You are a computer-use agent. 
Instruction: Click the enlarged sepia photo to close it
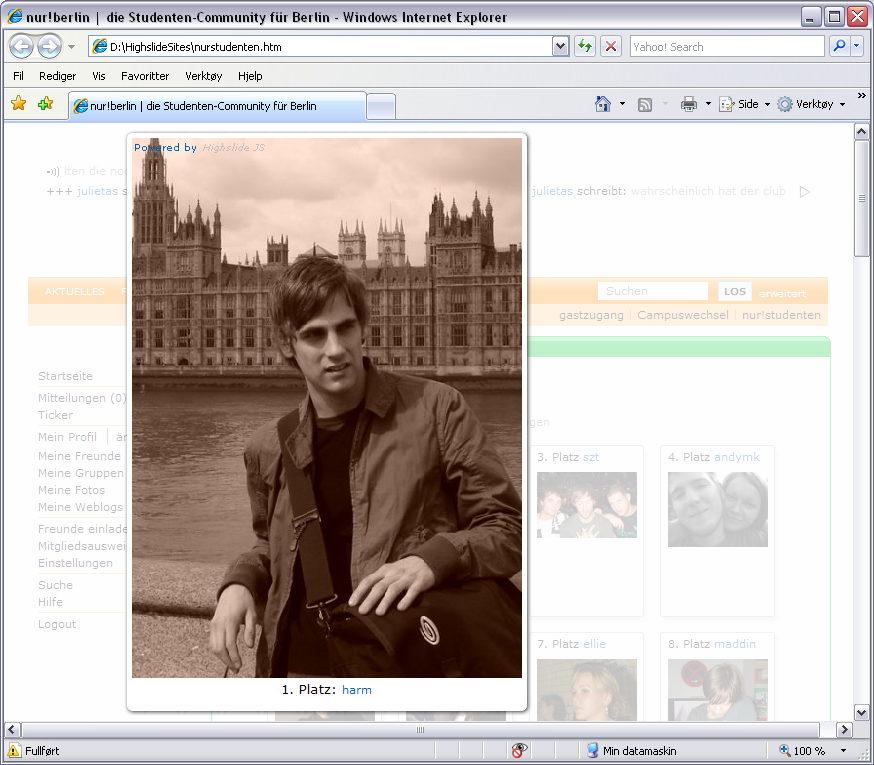click(327, 408)
